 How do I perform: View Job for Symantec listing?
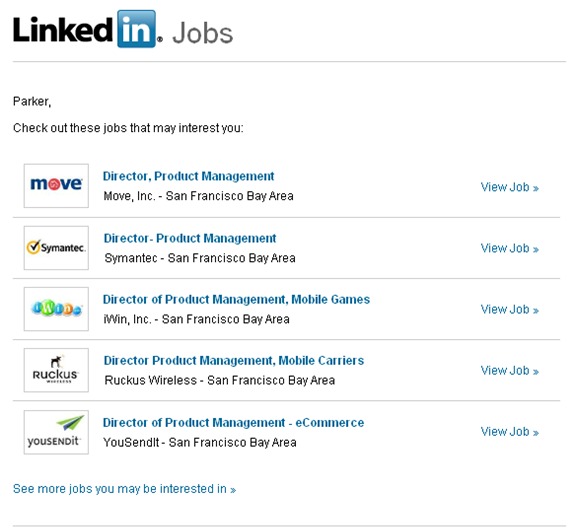[x=510, y=248]
